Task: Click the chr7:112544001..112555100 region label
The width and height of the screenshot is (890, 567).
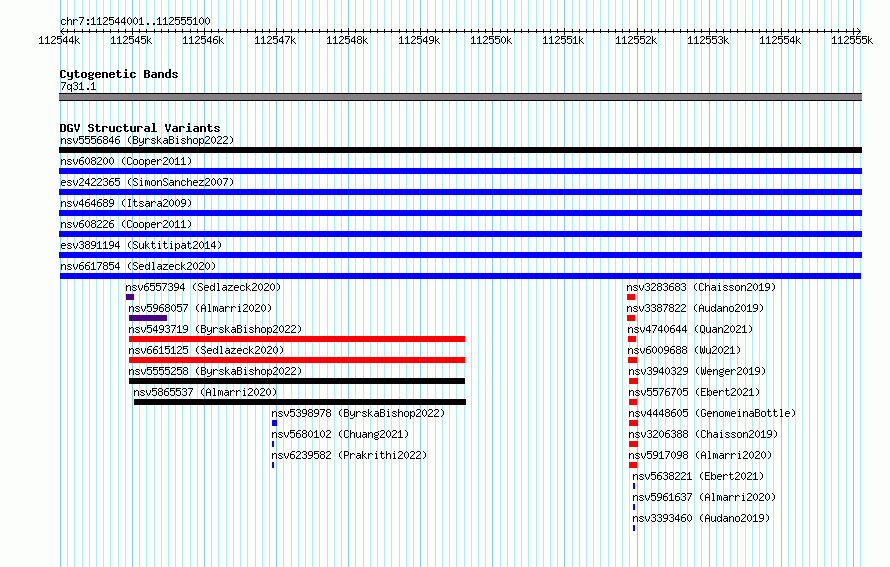Action: [135, 21]
